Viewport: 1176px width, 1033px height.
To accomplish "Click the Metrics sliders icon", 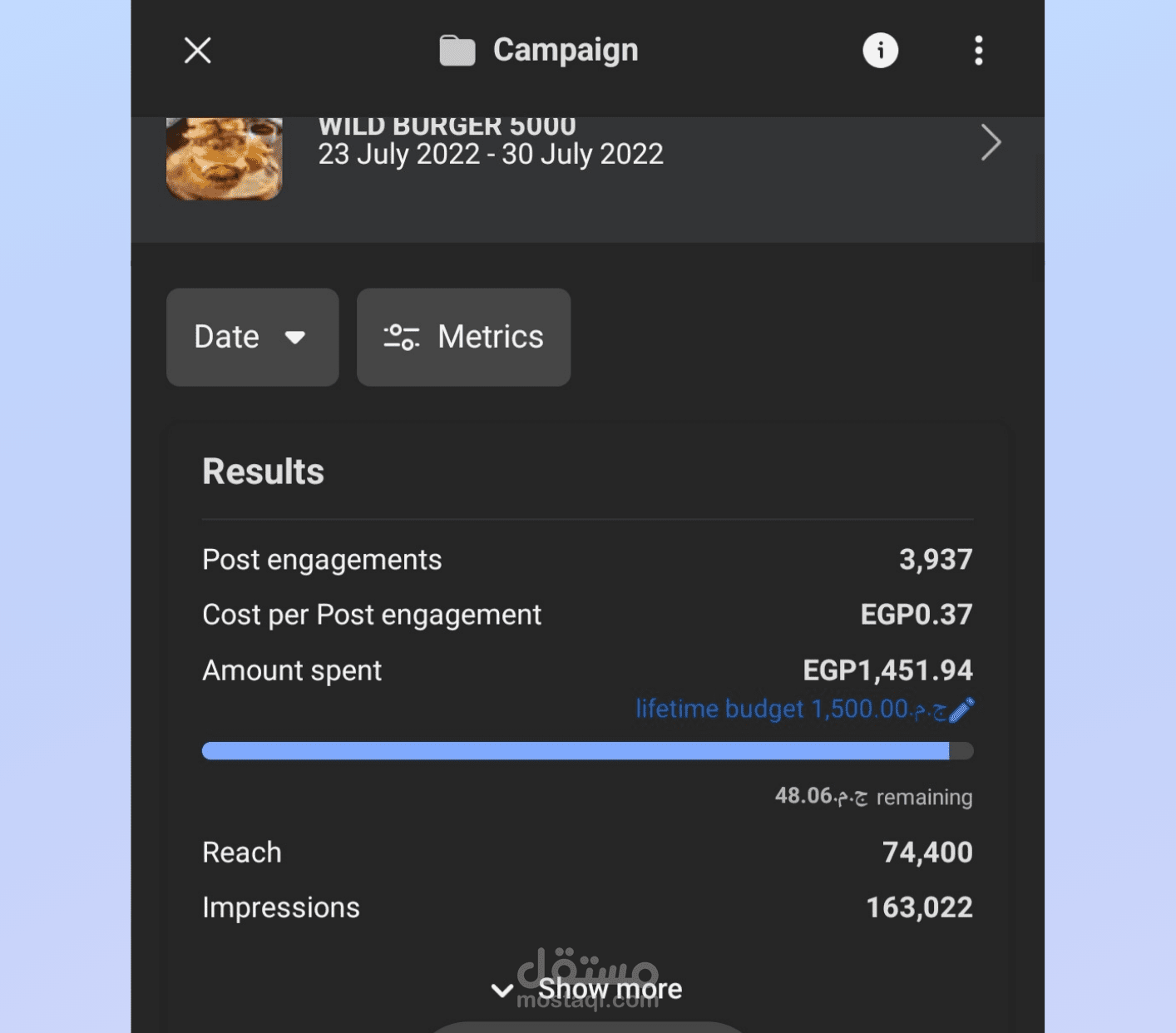I will point(401,337).
